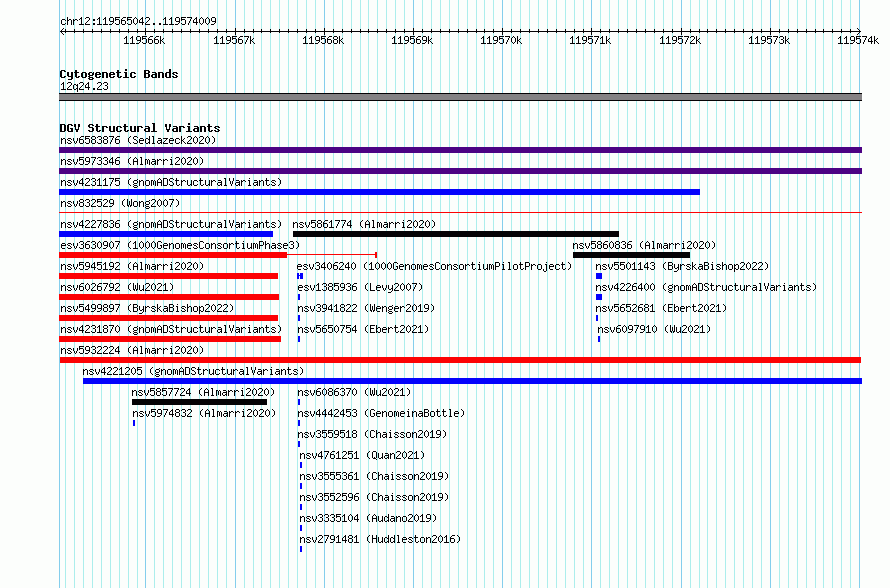
Task: Click the small blue marker under nsv4226400
Action: click(x=599, y=297)
